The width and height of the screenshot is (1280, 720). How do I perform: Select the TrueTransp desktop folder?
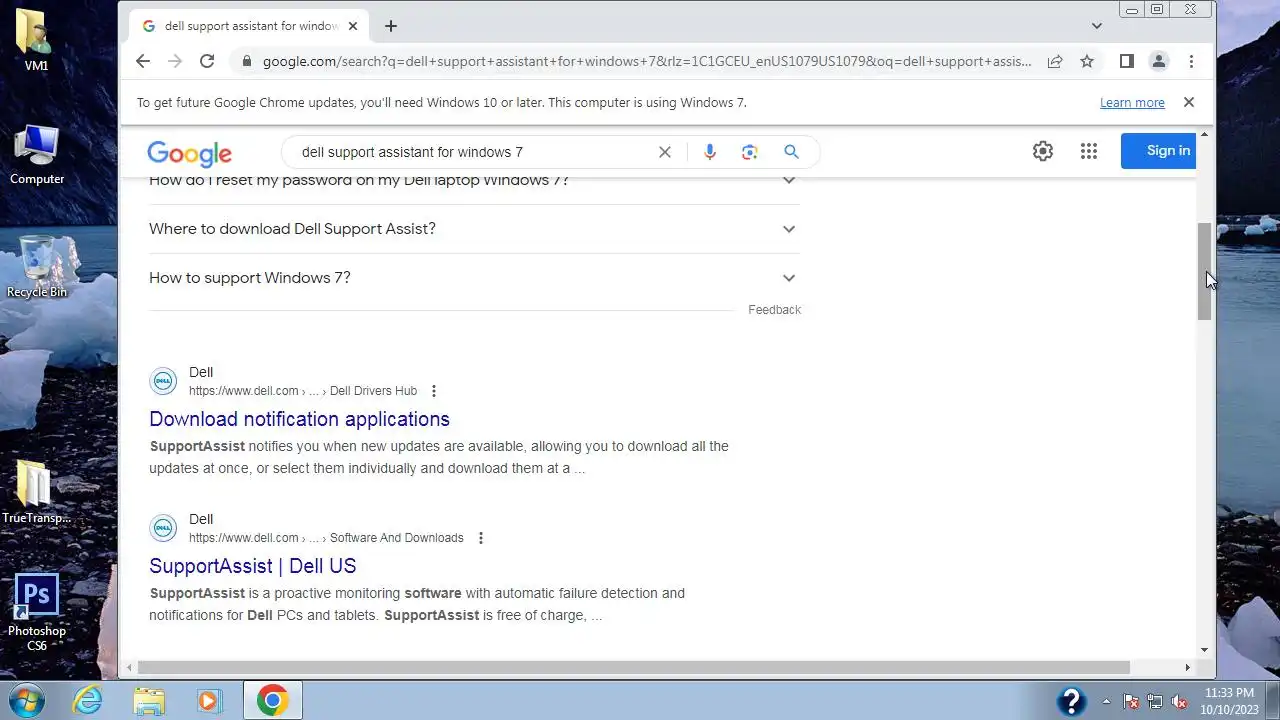(37, 492)
